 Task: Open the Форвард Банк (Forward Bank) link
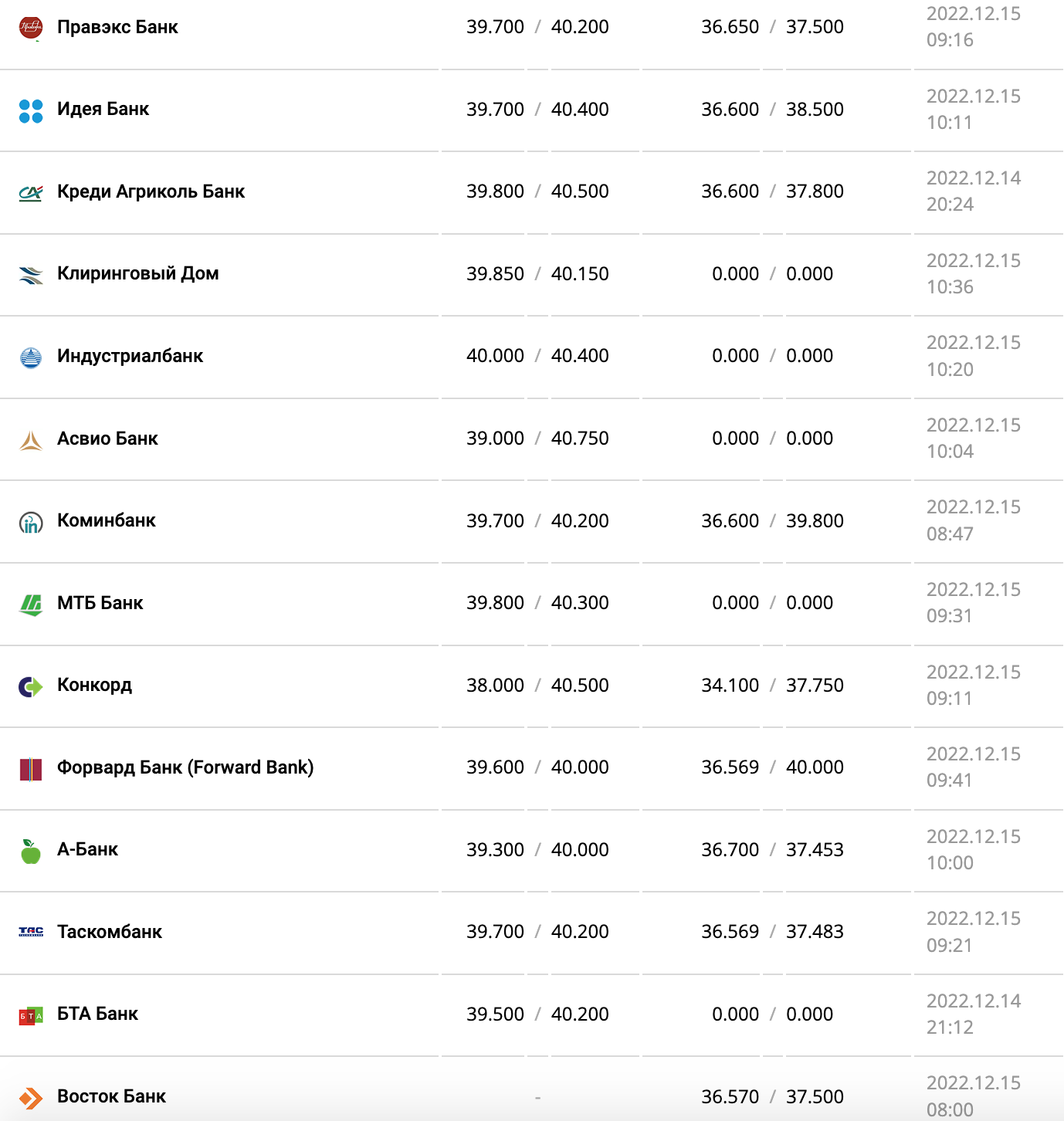[x=185, y=767]
